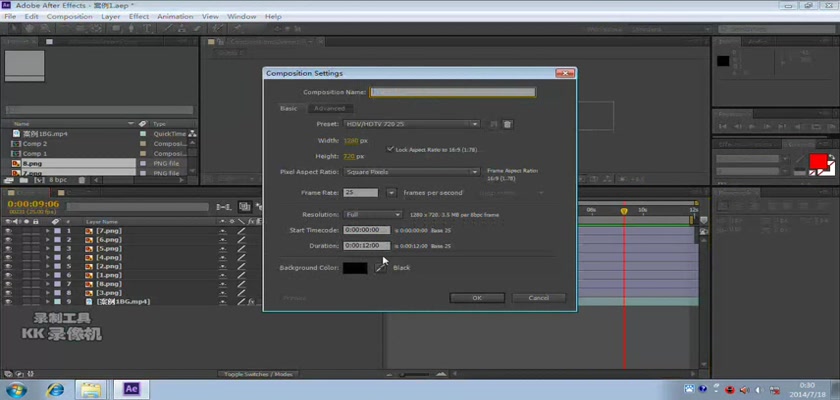Hide layer 6 [1.png] with eye icon
Viewport: 840px width, 400px height.
[x=8, y=275]
